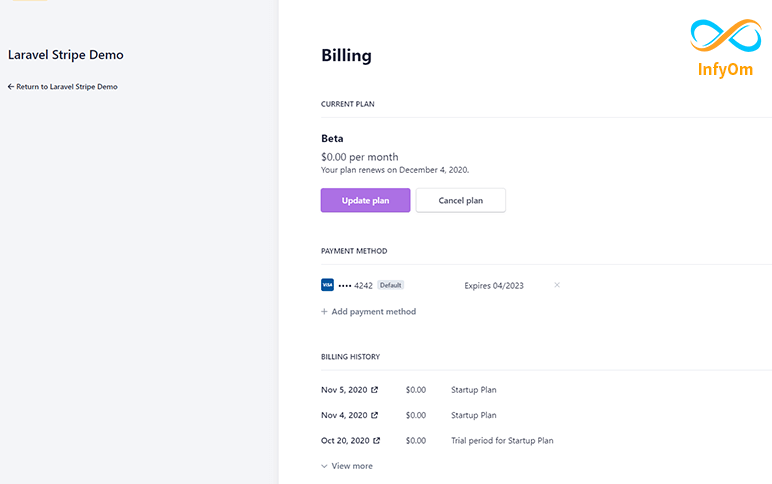
Task: Open the Nov 4, 2020 invoice link
Action: tap(350, 416)
